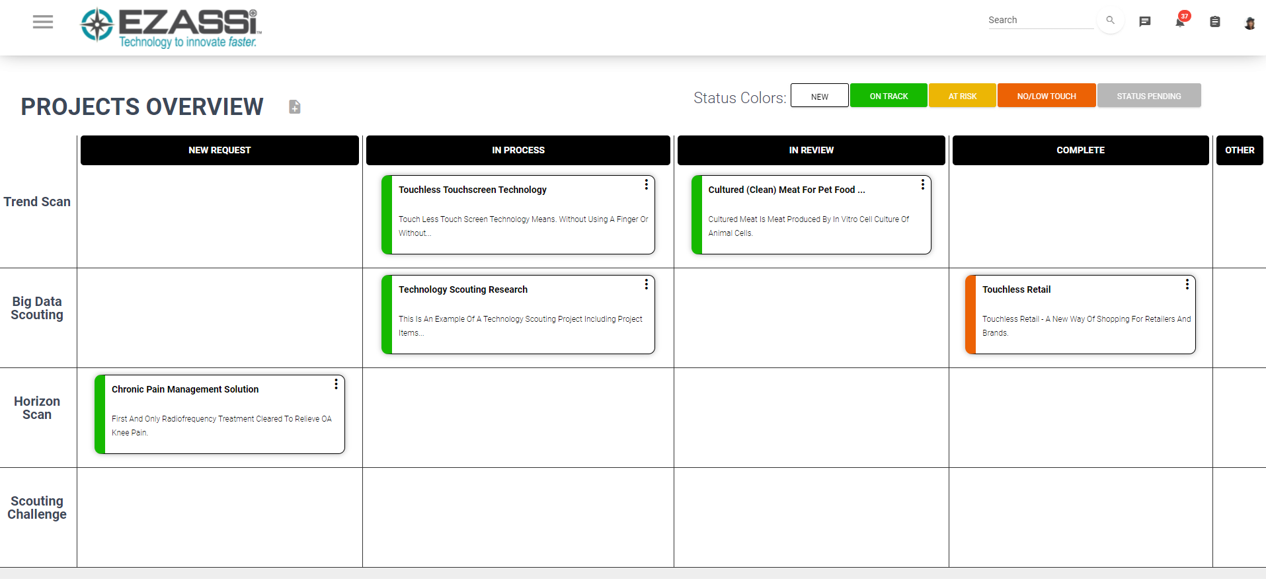
Task: Click the orange No/Low Touch status swatch
Action: click(x=1046, y=96)
